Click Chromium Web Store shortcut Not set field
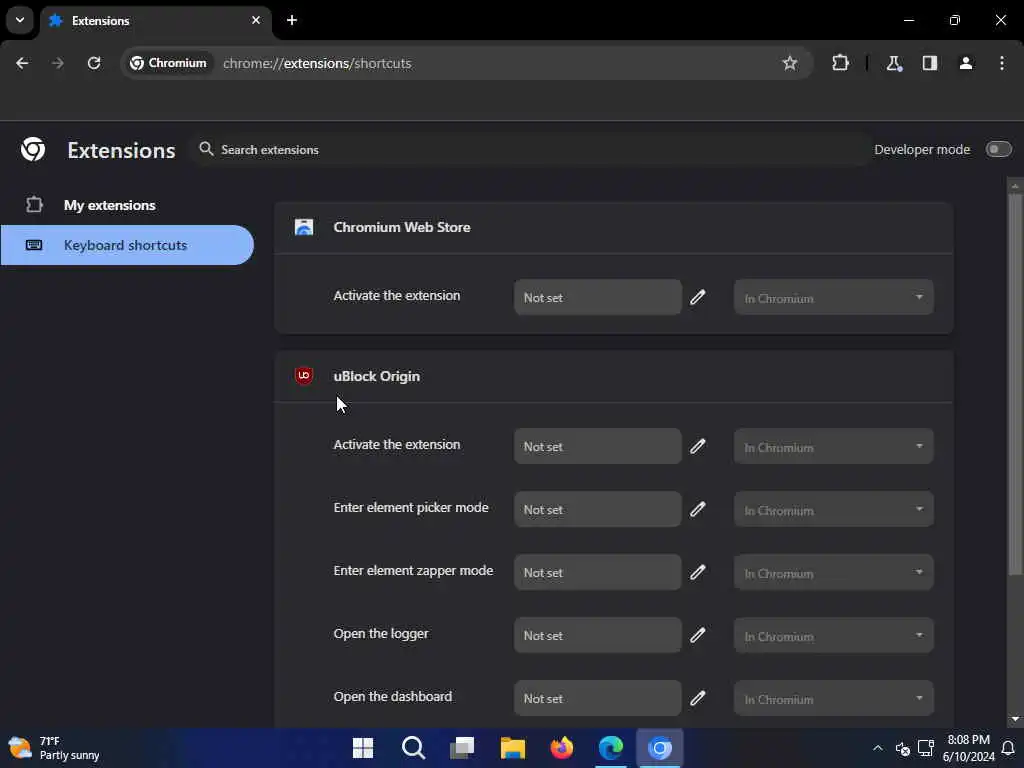 pyautogui.click(x=598, y=297)
